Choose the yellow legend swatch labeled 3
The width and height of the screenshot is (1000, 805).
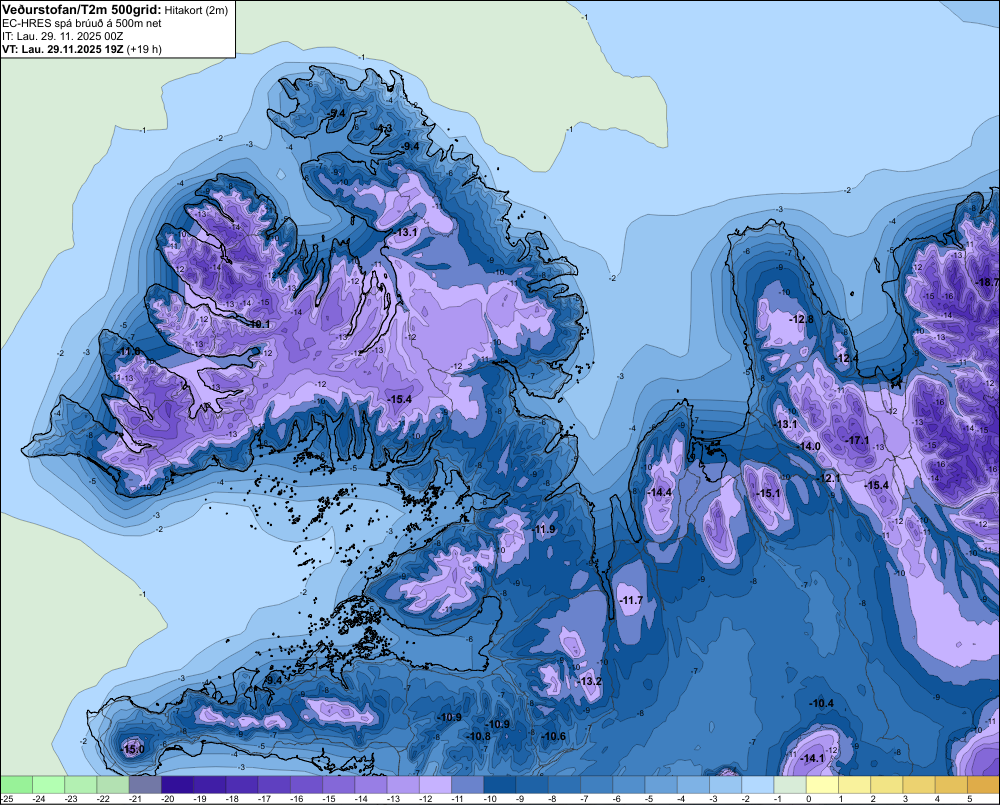click(919, 784)
